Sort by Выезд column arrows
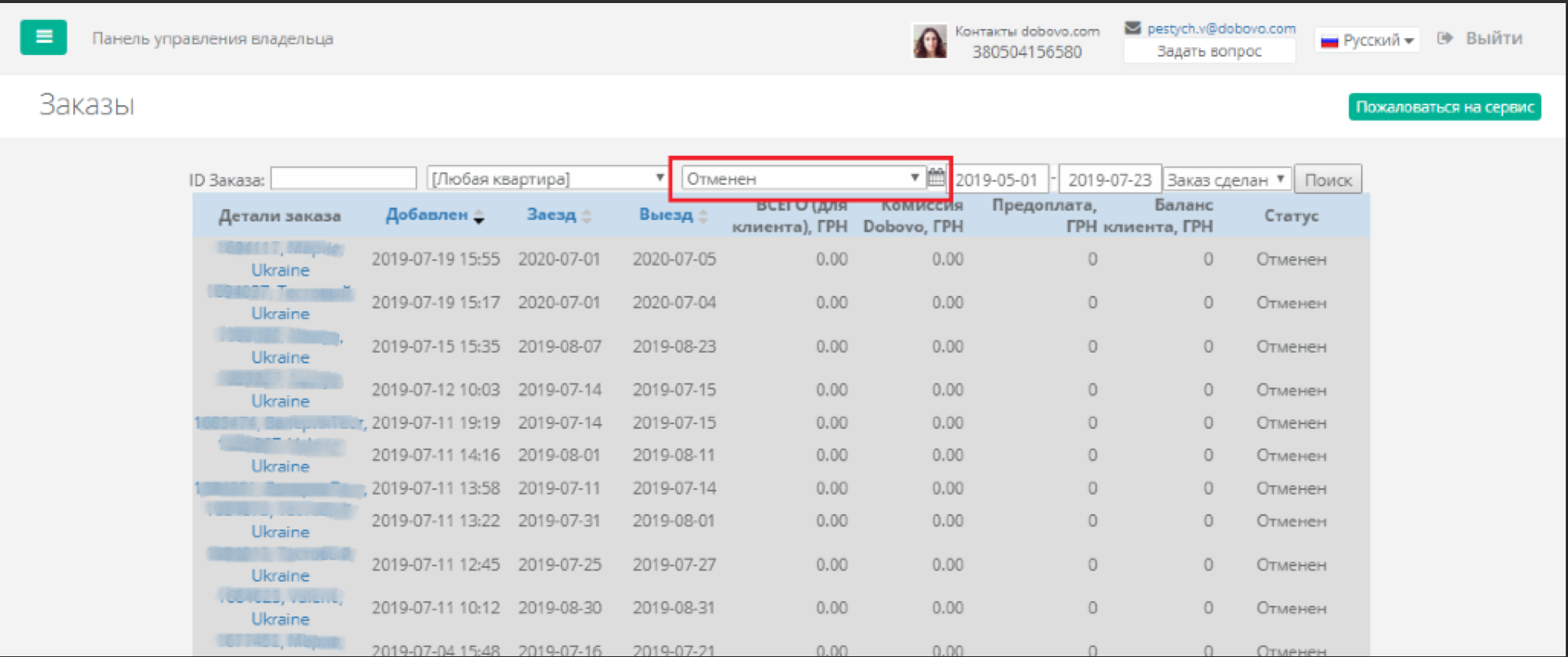The height and width of the screenshot is (657, 1568). point(702,217)
